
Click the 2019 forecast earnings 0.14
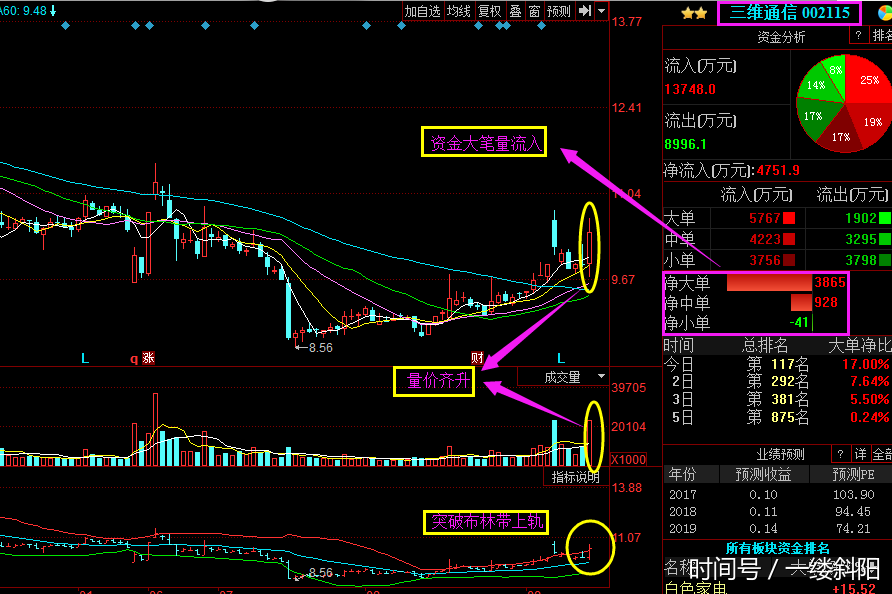[x=763, y=529]
